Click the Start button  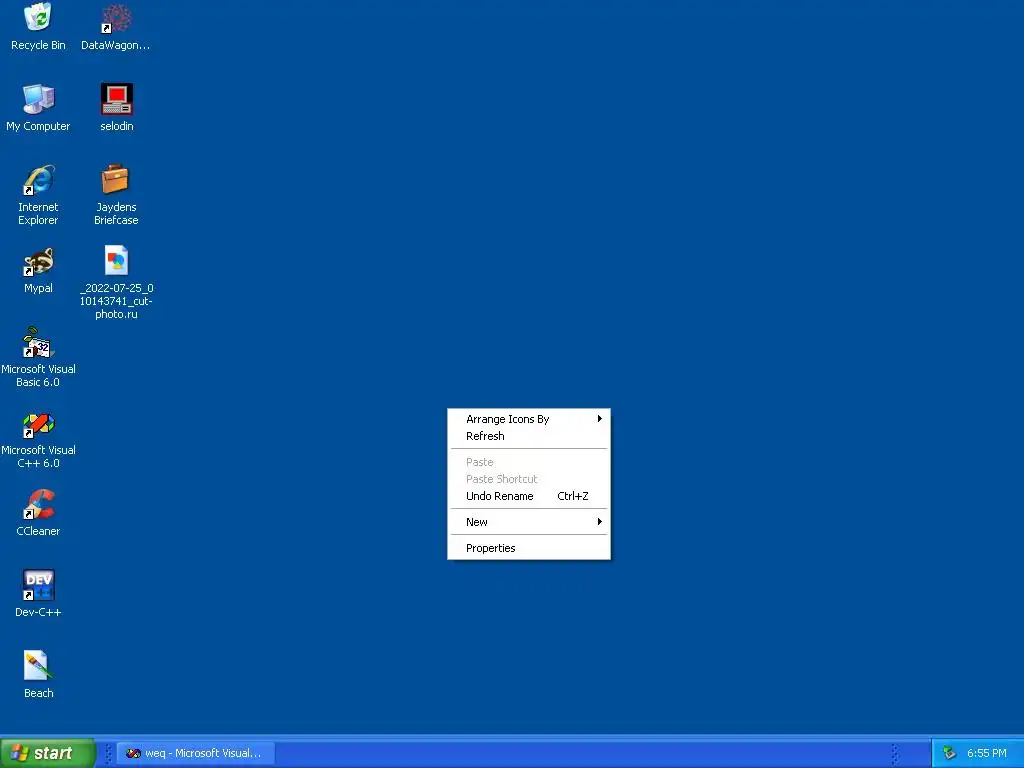coord(48,753)
